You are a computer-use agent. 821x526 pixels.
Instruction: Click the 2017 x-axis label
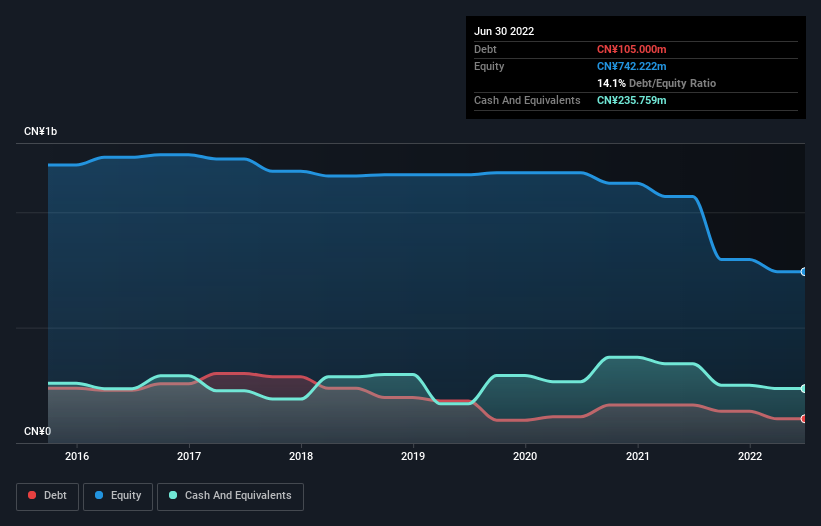[x=189, y=456]
